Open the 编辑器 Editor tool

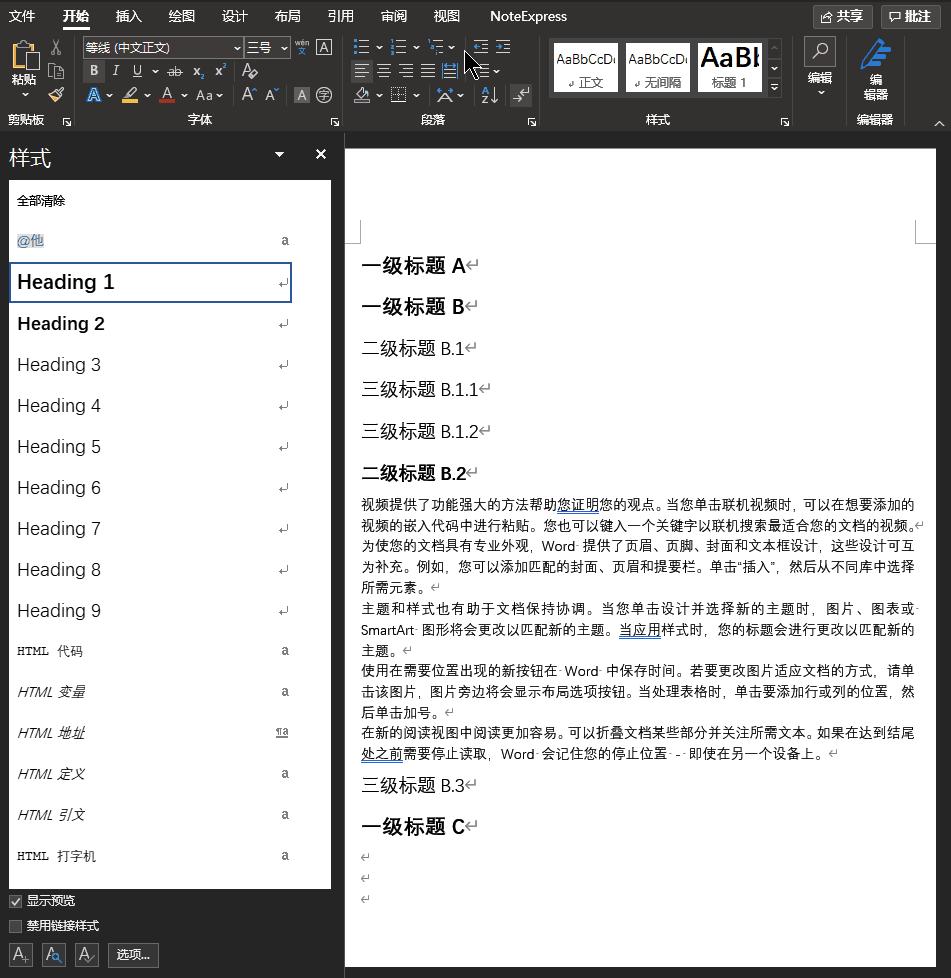tap(876, 69)
